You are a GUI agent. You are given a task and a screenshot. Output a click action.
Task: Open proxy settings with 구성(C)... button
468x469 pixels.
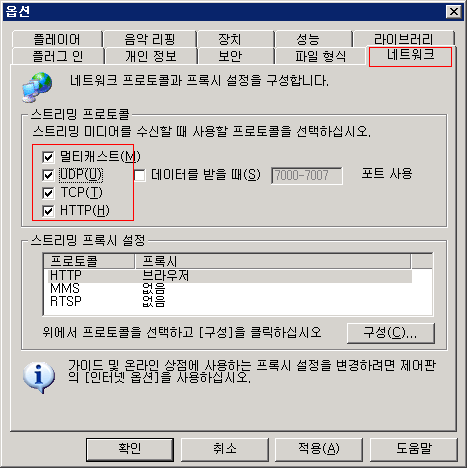[x=391, y=333]
